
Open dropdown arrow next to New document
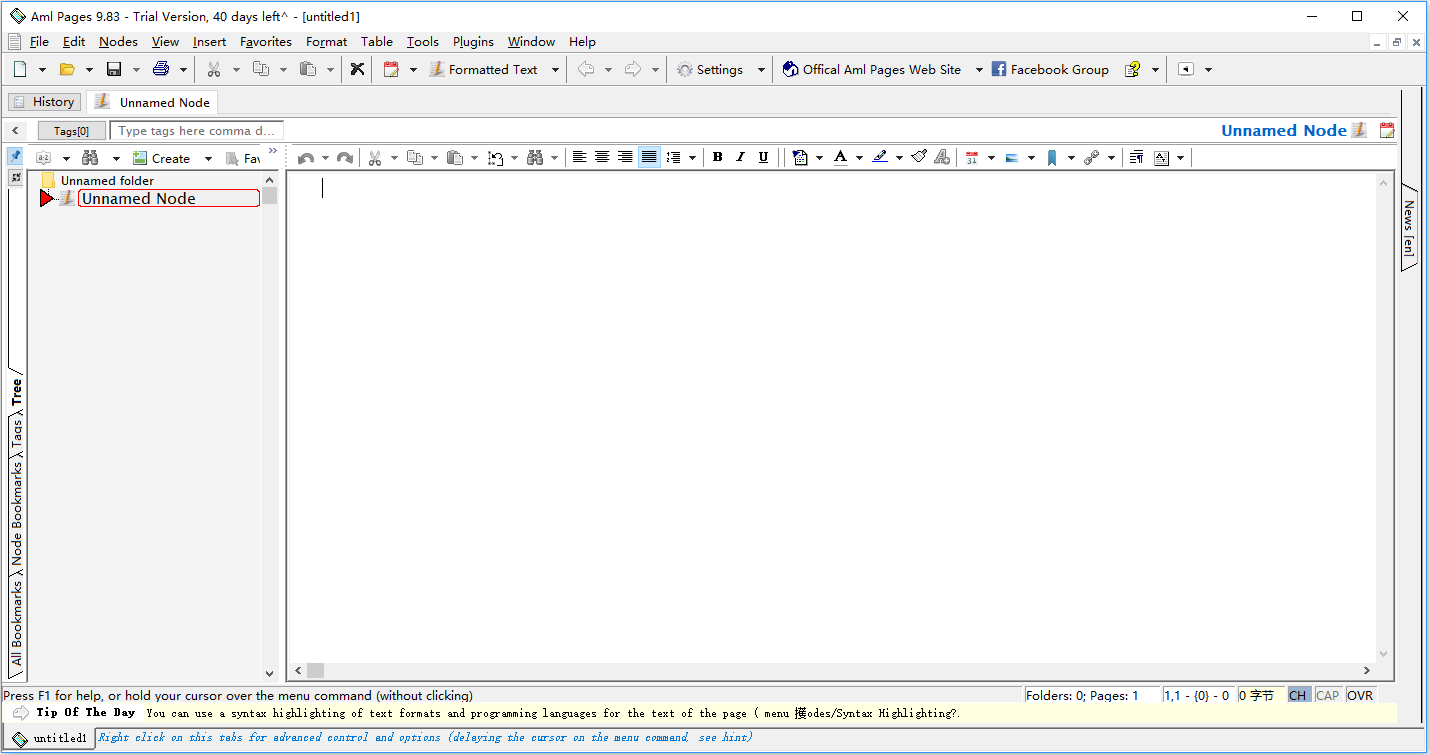[42, 70]
